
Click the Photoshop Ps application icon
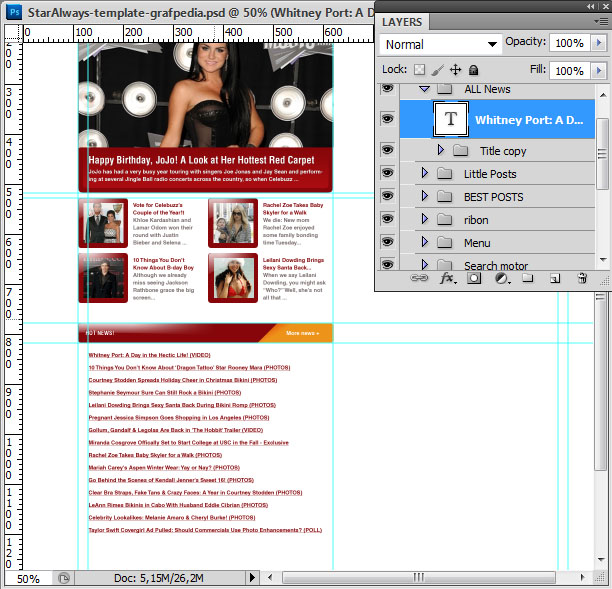point(14,12)
